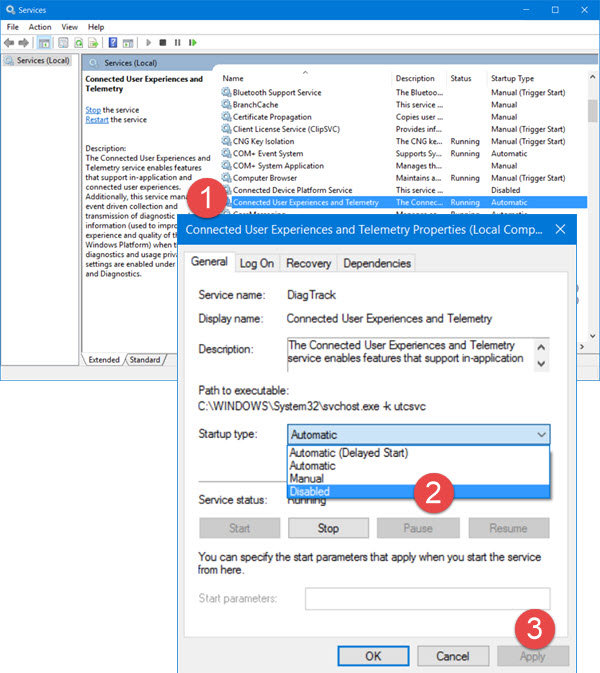
Task: Click the Restart Service toolbar icon
Action: coord(192,43)
